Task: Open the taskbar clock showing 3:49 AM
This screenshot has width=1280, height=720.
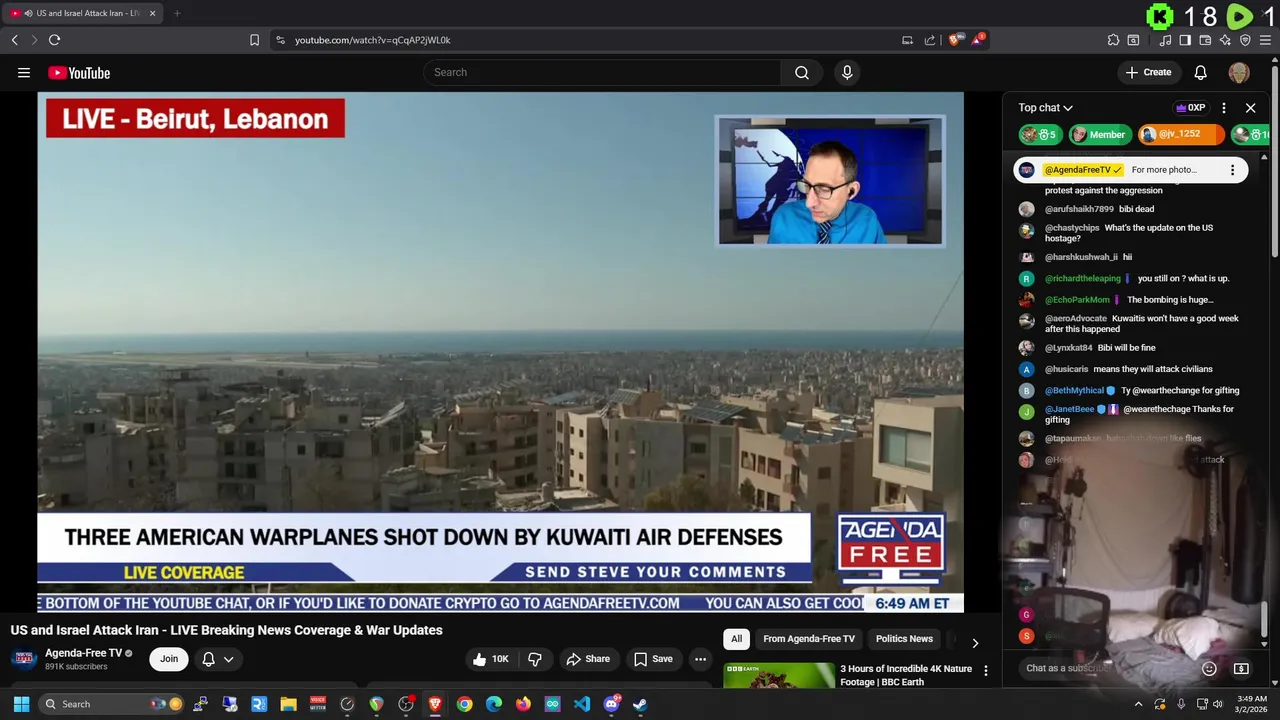Action: tap(1252, 704)
